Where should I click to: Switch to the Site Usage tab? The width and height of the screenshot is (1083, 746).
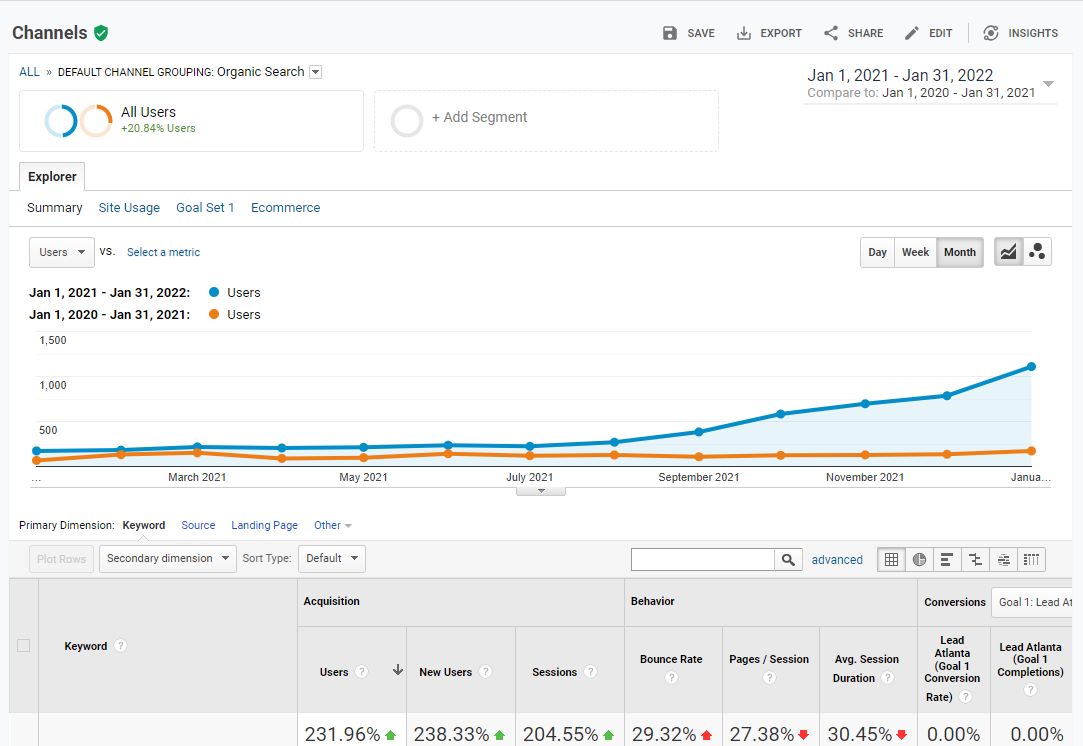click(x=129, y=208)
